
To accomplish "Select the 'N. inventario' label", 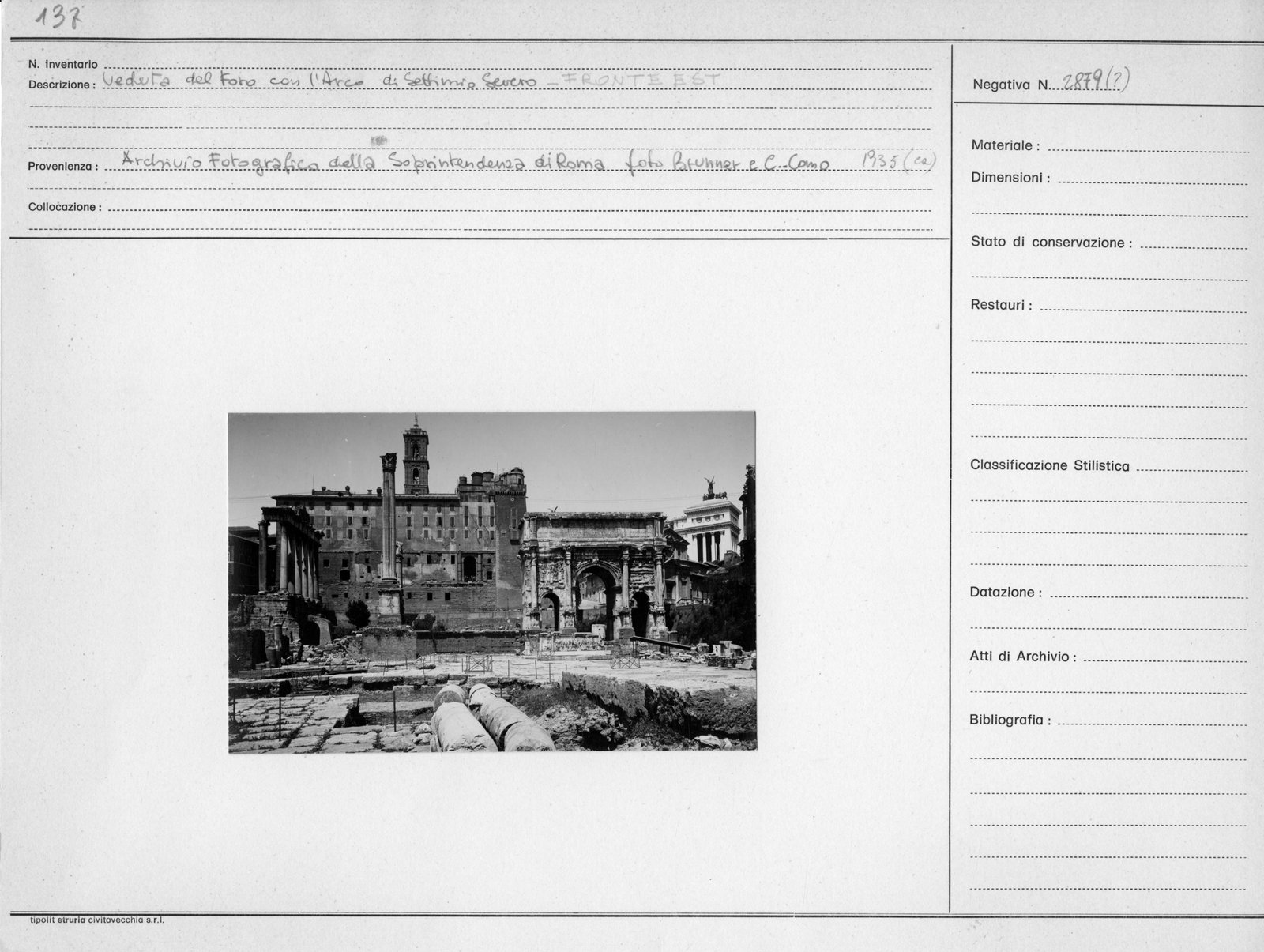I will pos(63,64).
